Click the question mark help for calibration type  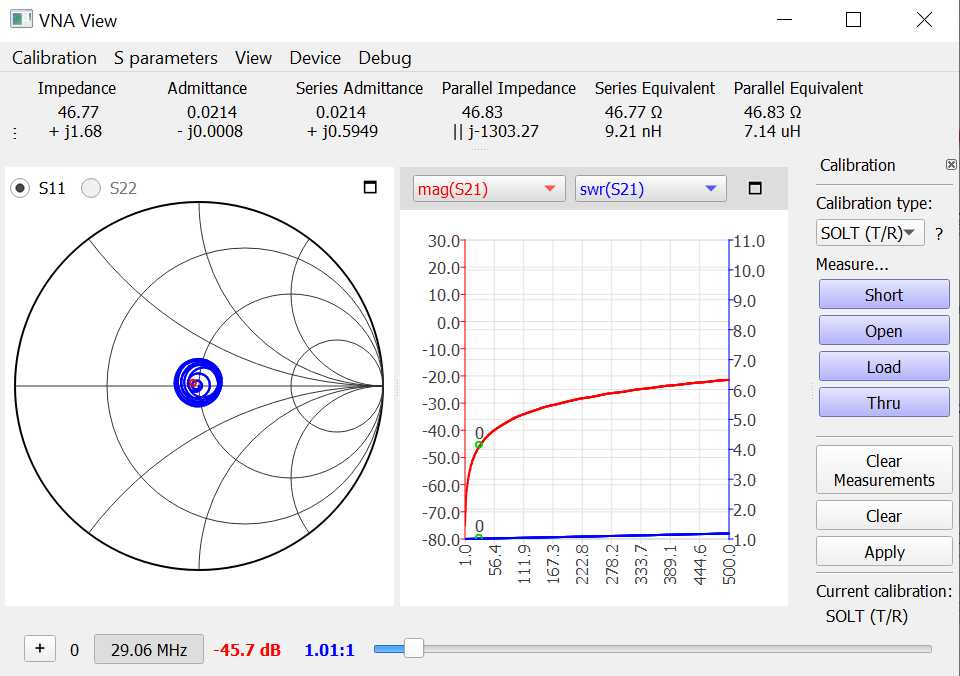pos(939,234)
